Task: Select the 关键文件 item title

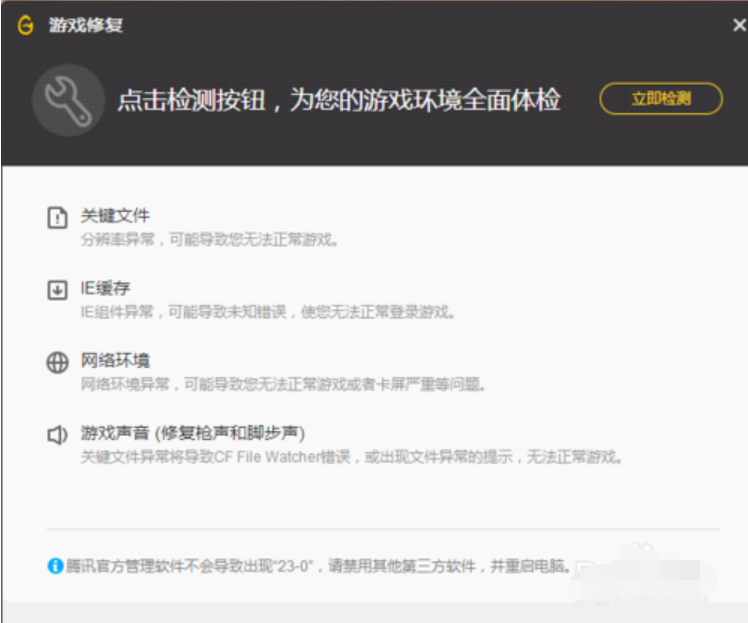Action: pos(115,215)
